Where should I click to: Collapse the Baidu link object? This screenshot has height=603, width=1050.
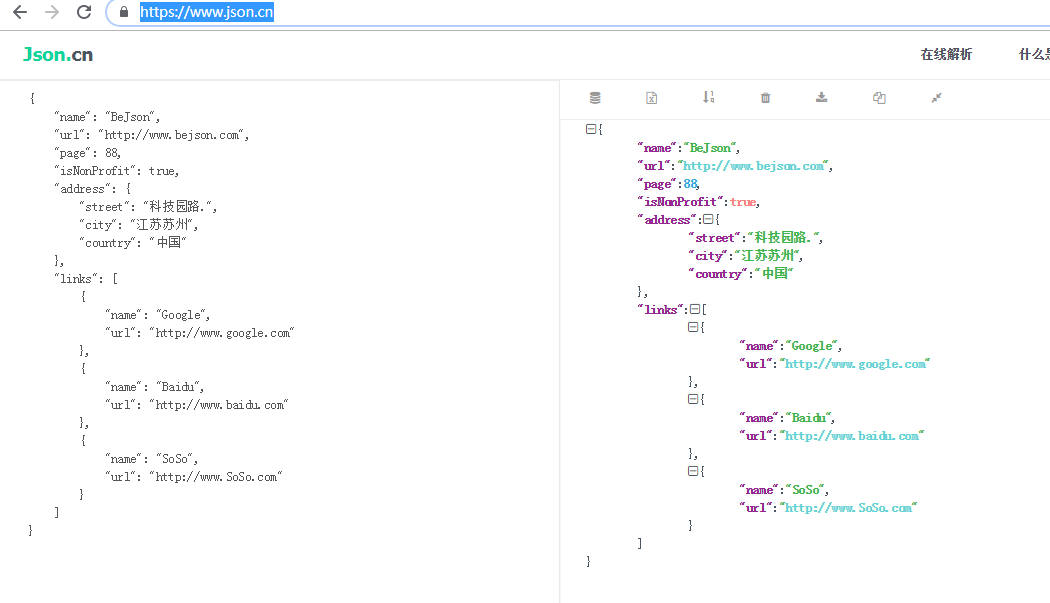(x=693, y=399)
